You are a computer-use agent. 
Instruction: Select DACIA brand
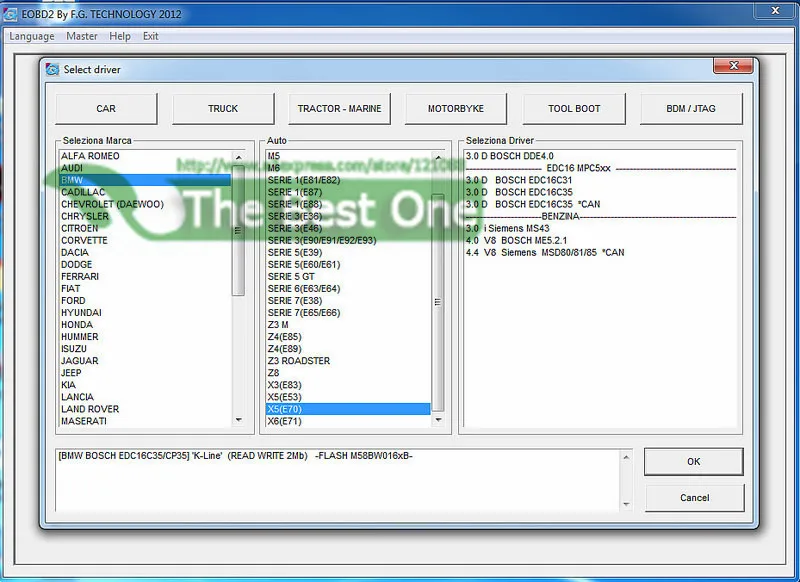145,252
